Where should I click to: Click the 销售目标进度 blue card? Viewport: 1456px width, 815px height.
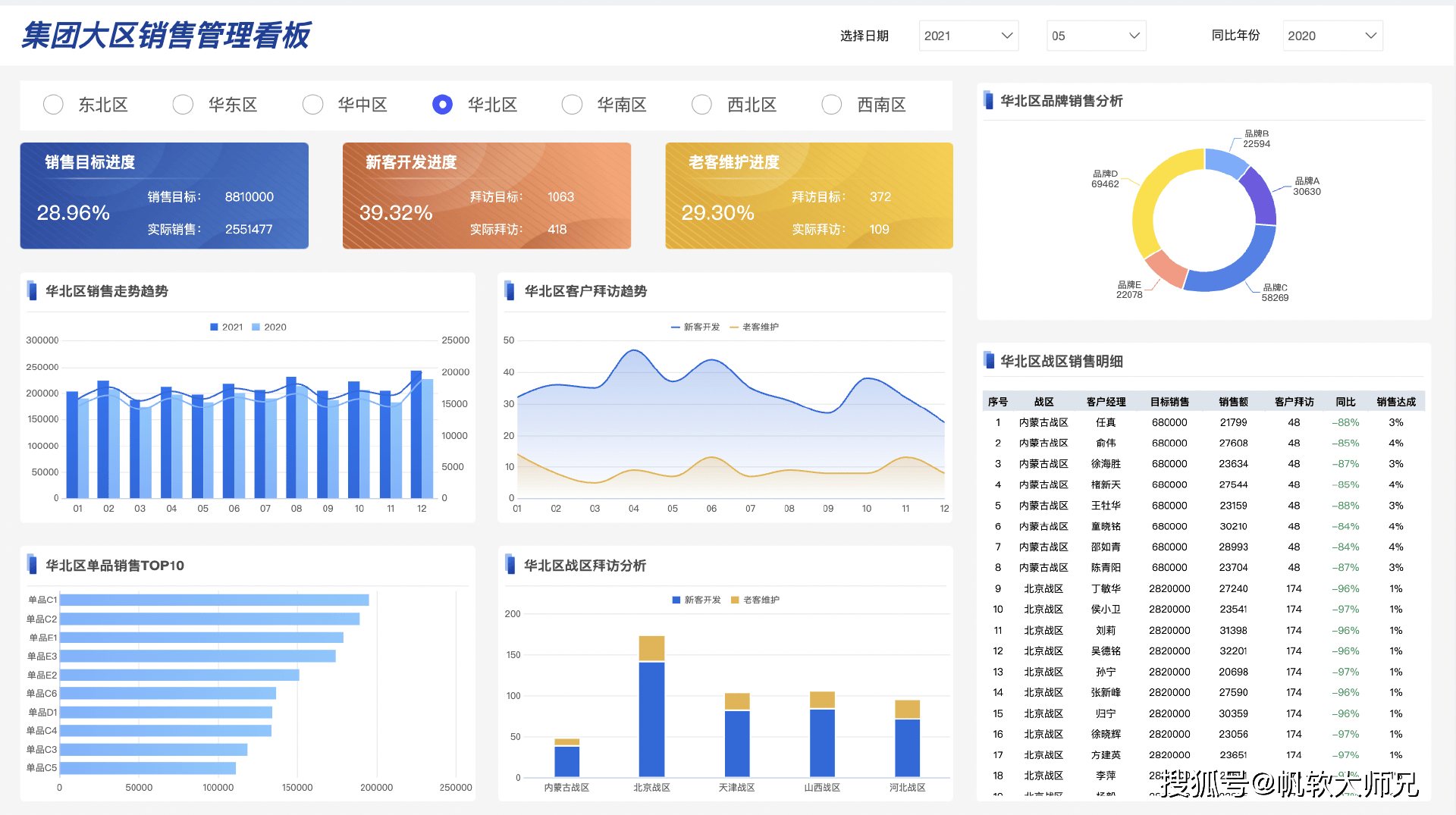(164, 196)
